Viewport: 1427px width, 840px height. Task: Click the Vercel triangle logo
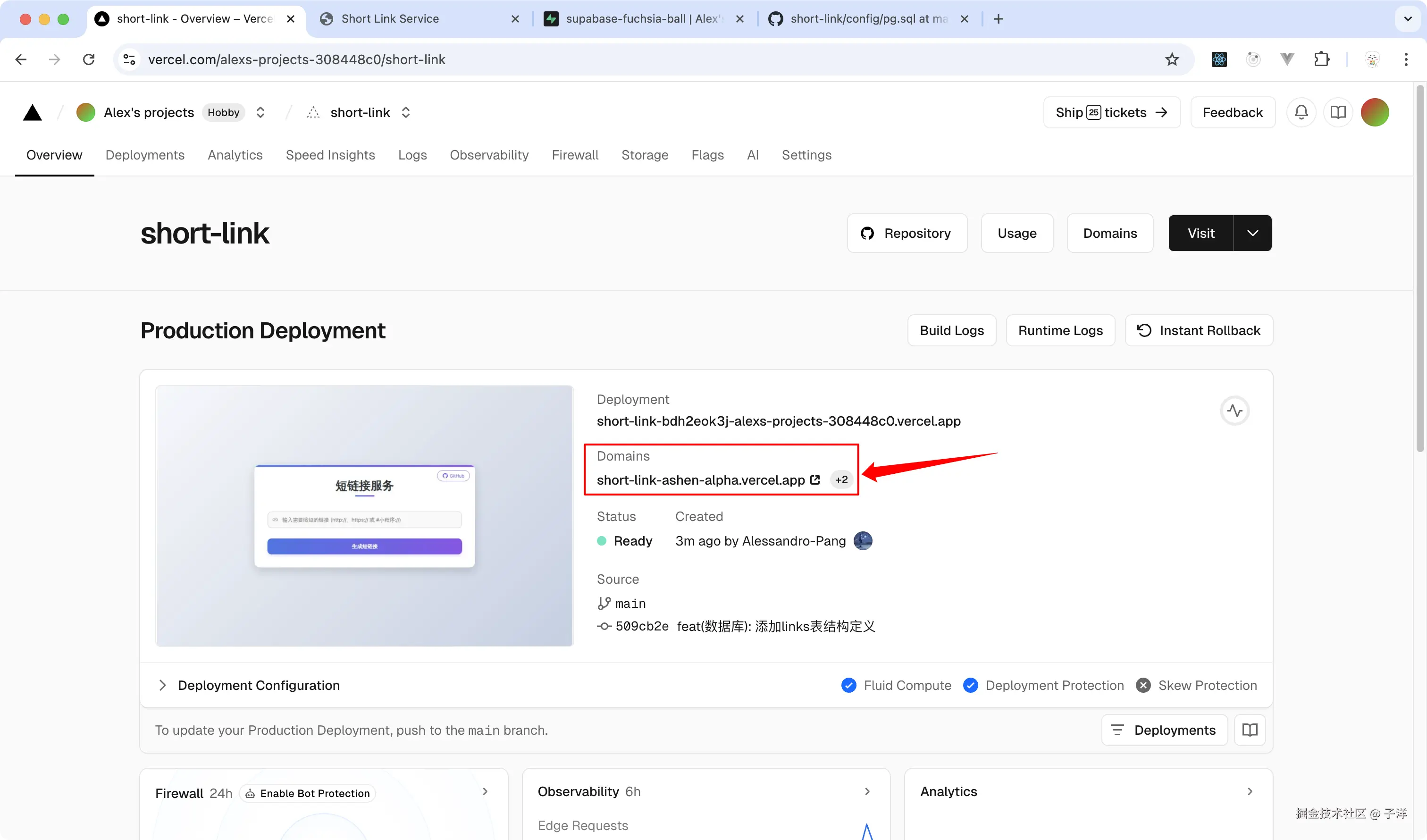click(x=32, y=113)
